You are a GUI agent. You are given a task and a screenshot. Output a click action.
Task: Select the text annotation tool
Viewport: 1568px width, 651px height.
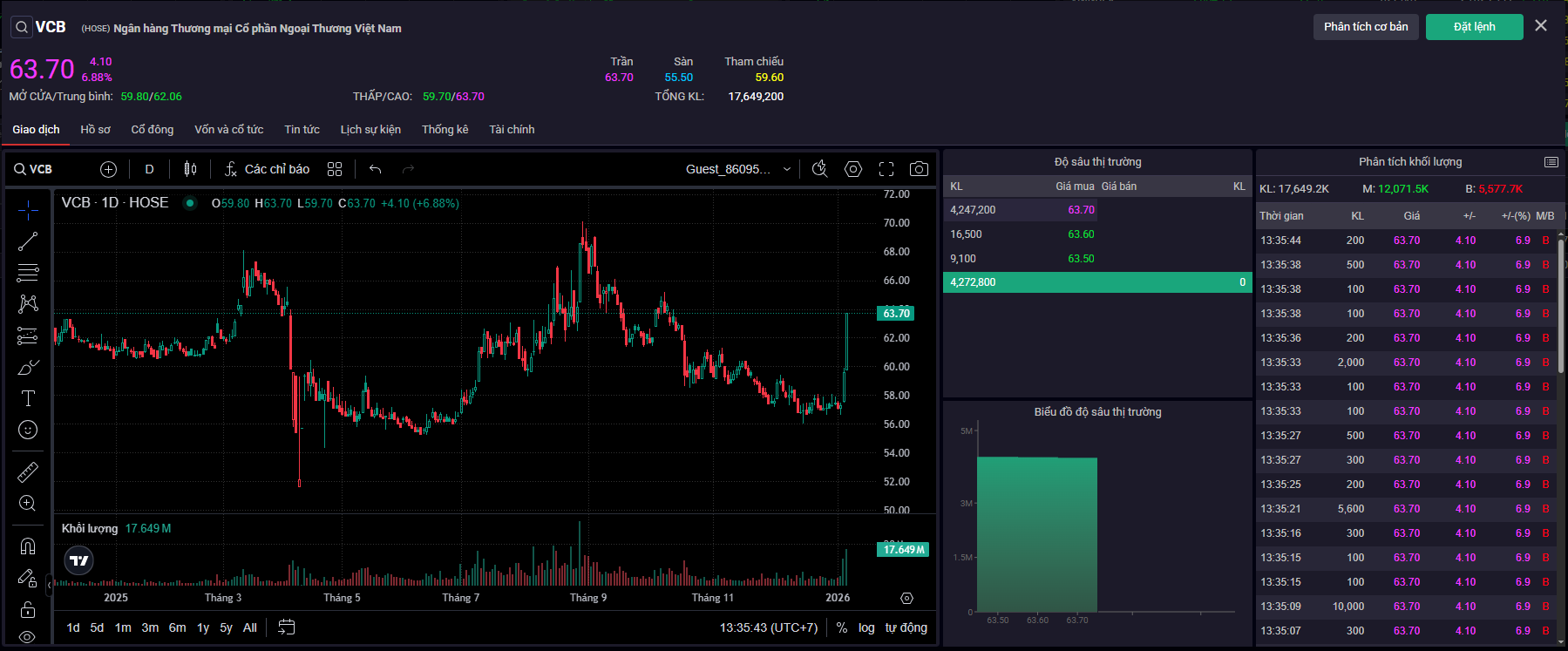pyautogui.click(x=28, y=398)
